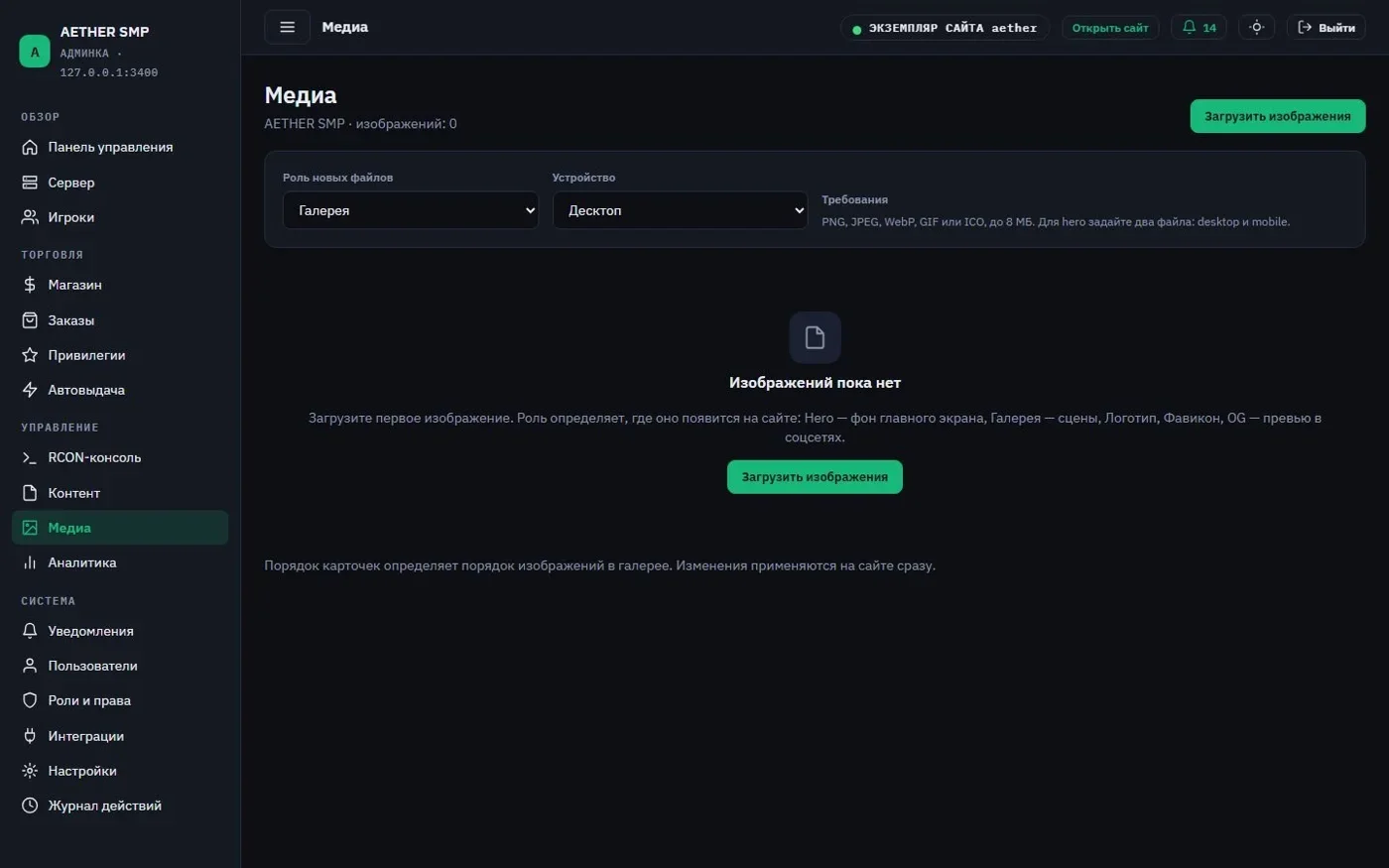This screenshot has width=1389, height=868.
Task: Go to the Пользователи page
Action: click(120, 666)
